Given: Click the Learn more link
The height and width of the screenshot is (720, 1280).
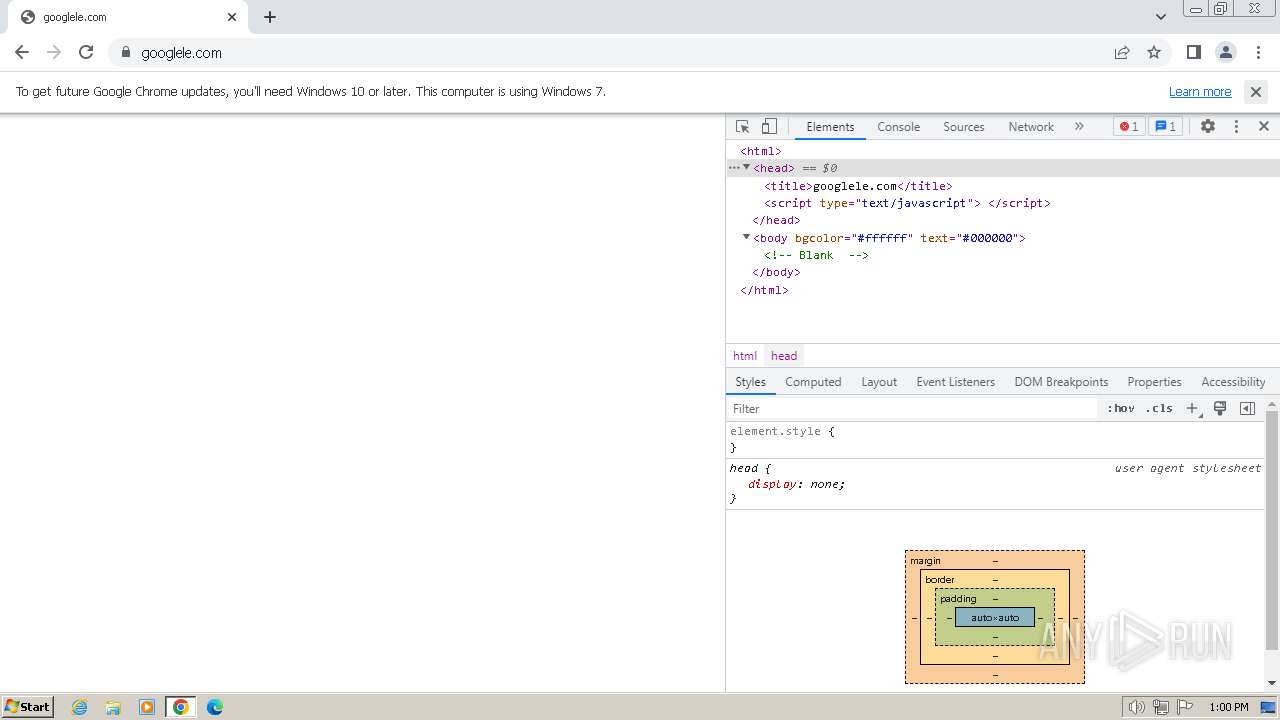Looking at the screenshot, I should [x=1200, y=92].
